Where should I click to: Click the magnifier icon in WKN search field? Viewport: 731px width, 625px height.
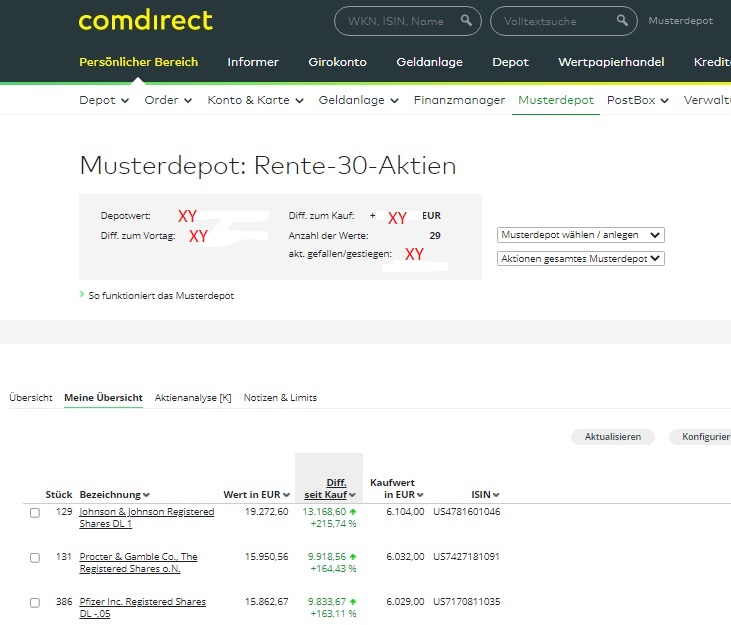pos(466,21)
